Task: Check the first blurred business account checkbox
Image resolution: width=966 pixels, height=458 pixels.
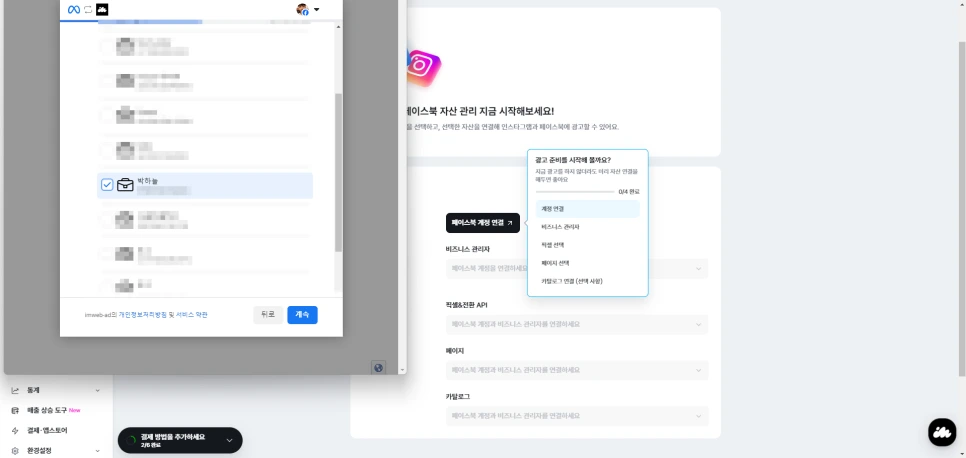Action: 107,46
